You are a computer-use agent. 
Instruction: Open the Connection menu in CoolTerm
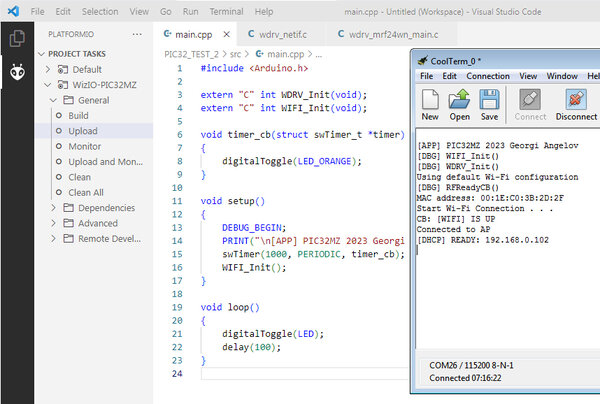(x=488, y=76)
